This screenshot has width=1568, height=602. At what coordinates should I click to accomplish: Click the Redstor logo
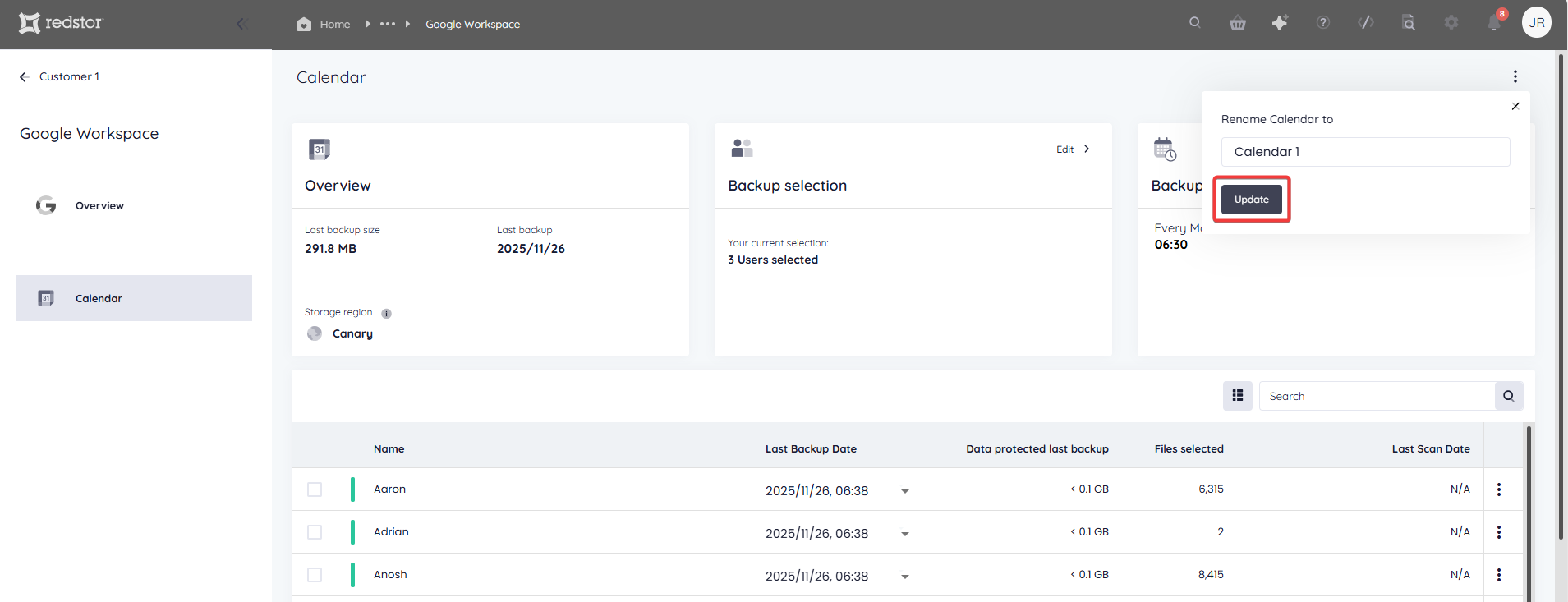coord(60,23)
